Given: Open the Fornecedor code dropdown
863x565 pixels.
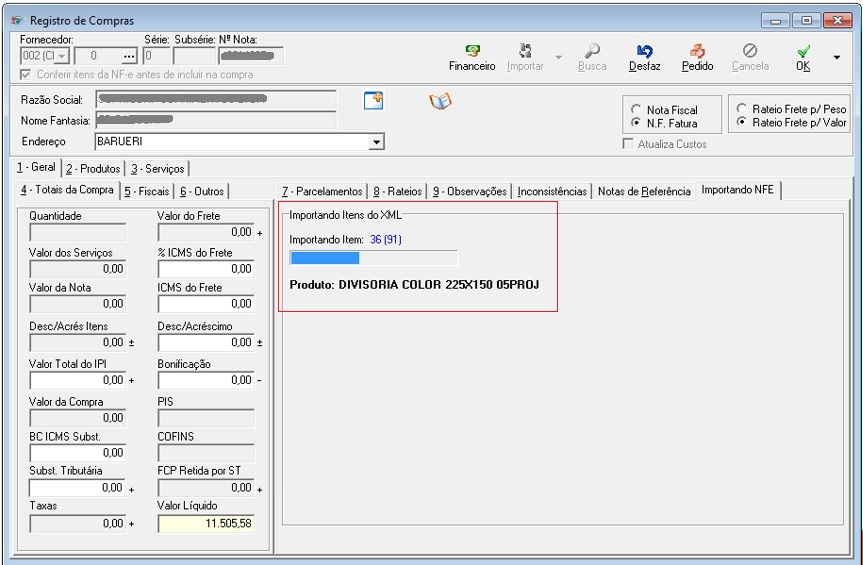Looking at the screenshot, I should pos(62,57).
